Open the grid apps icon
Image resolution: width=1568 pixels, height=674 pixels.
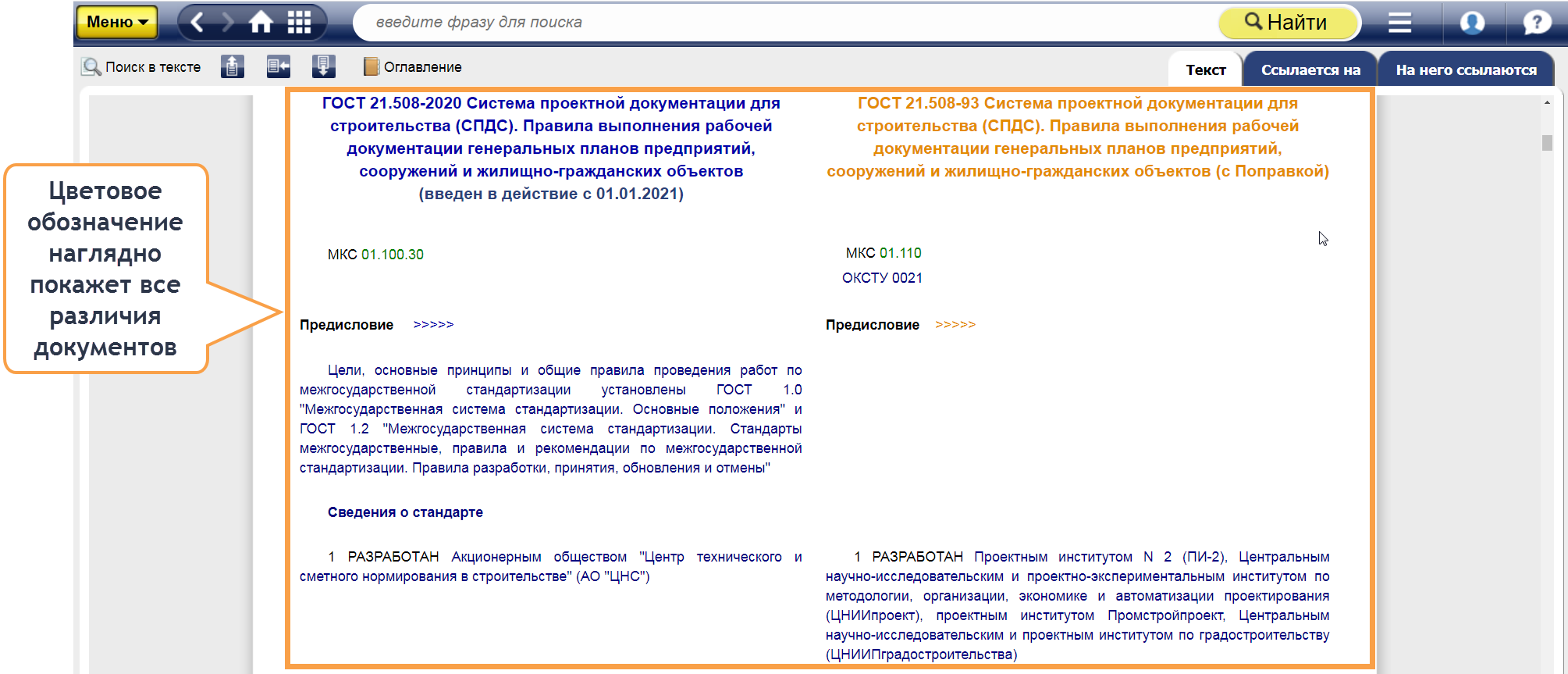[x=299, y=22]
